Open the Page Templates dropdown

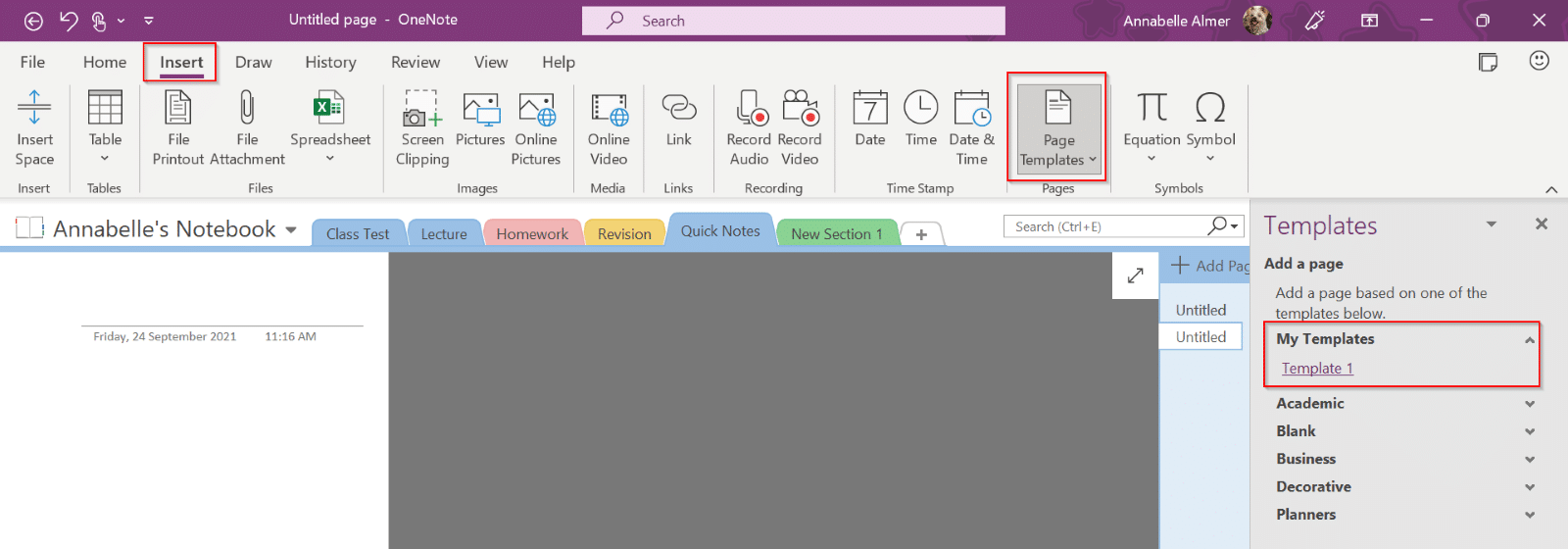tap(1058, 128)
